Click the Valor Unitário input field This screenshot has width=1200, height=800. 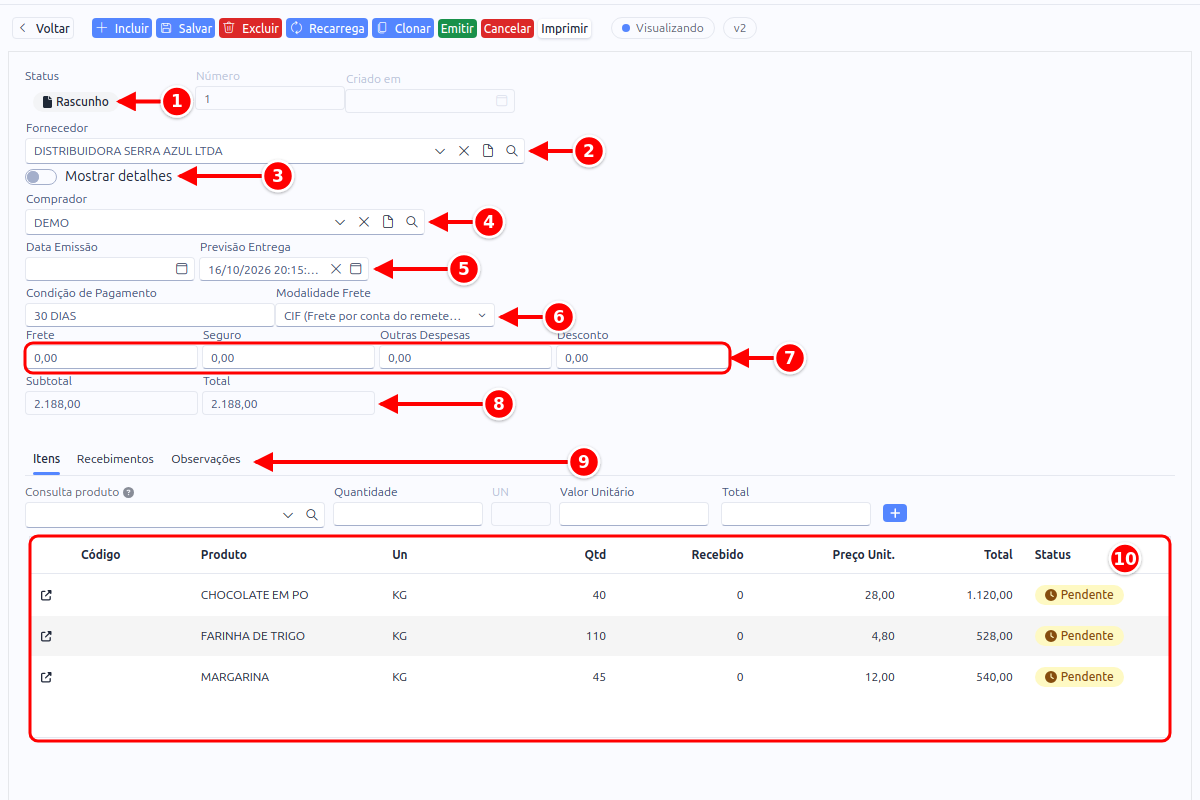click(634, 514)
